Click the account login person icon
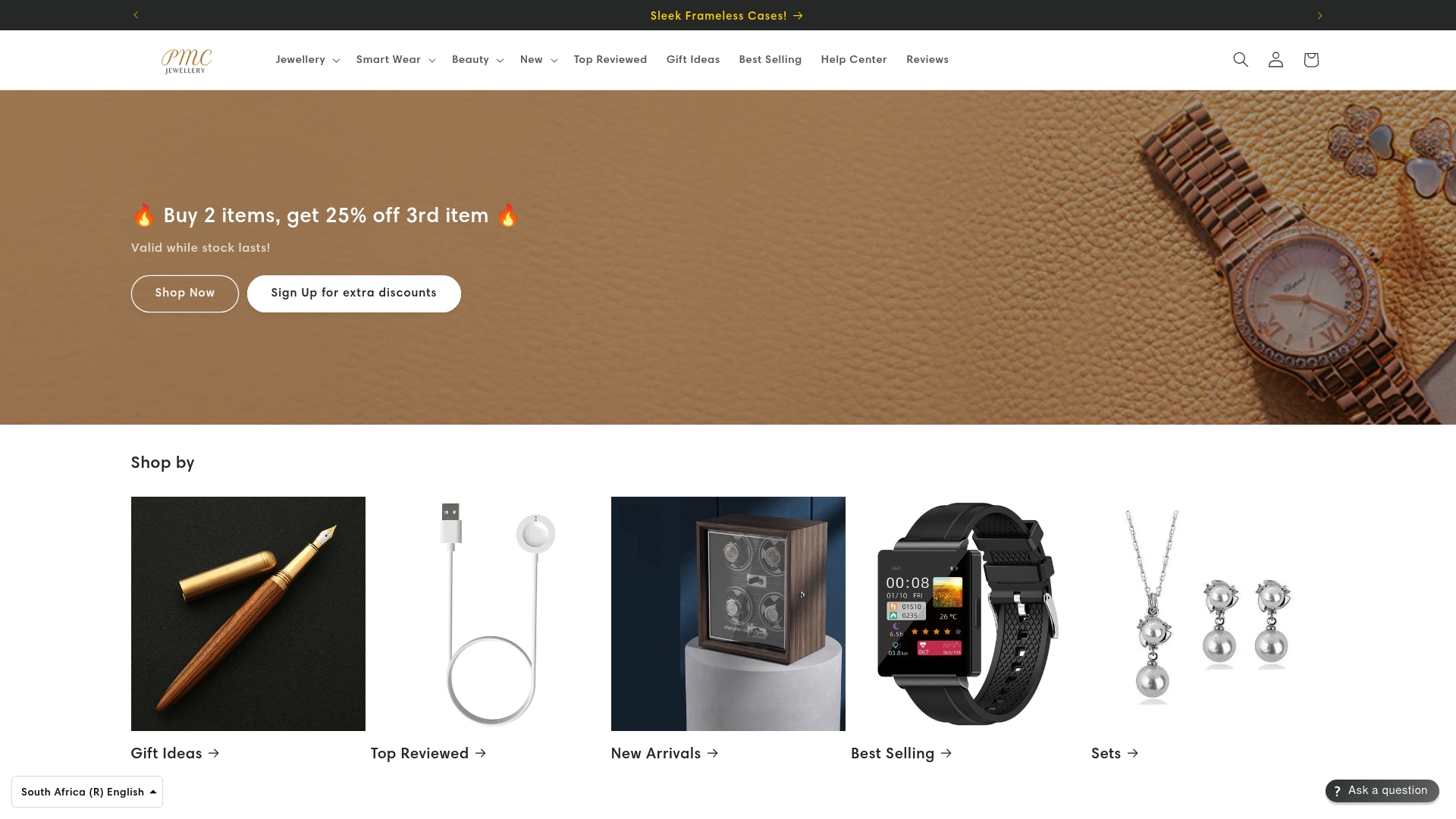Screen dimensions: 1456x819 coord(1276,59)
